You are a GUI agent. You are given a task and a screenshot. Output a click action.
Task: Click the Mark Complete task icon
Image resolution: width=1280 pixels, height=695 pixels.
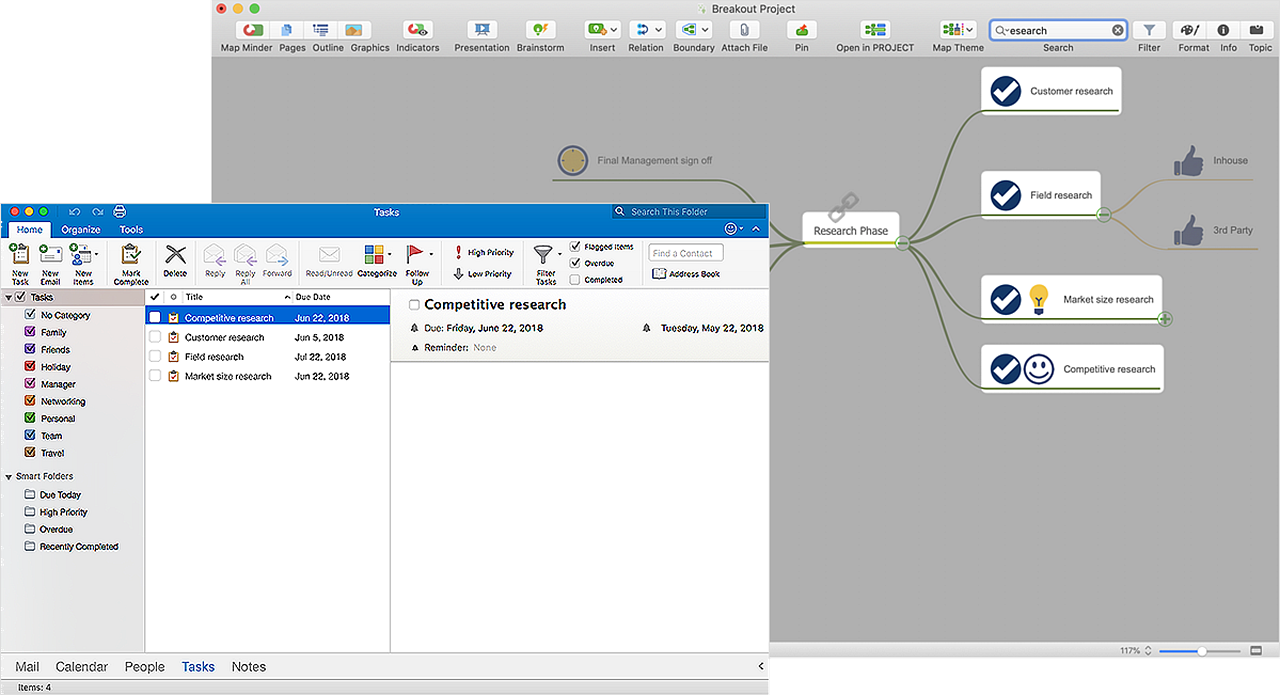(131, 258)
